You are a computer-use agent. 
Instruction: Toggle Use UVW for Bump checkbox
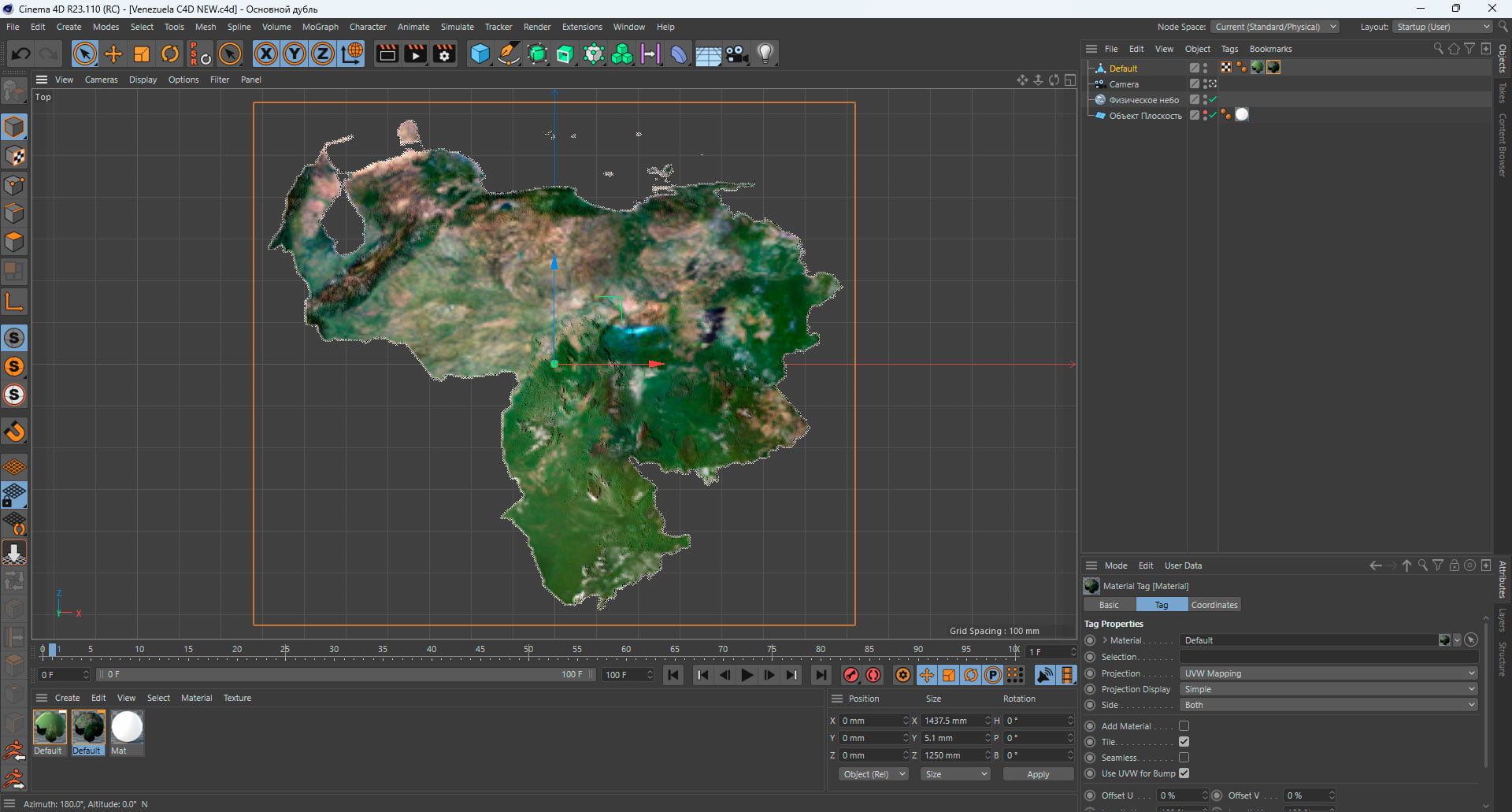point(1184,773)
